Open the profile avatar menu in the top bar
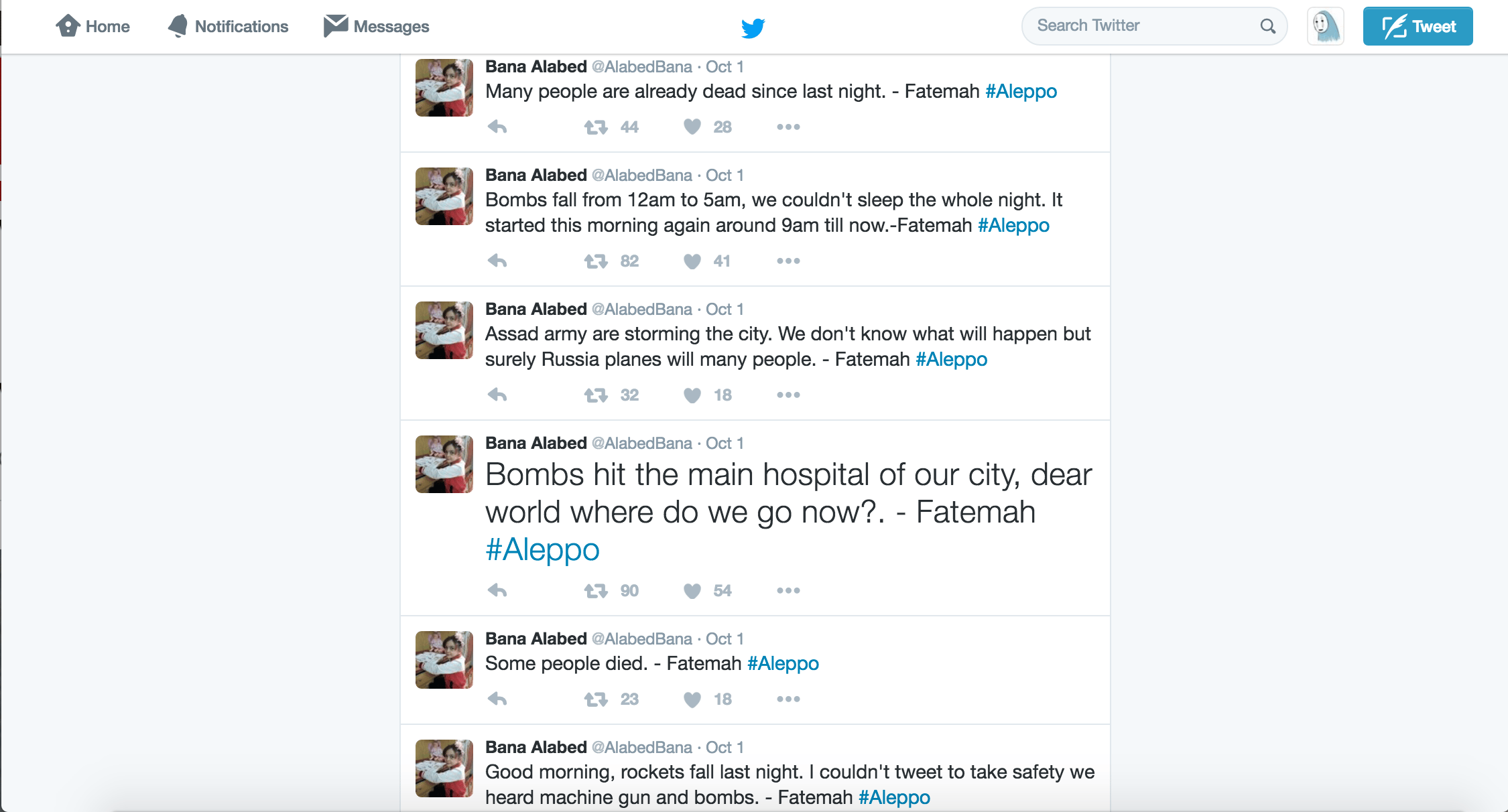Viewport: 1508px width, 812px height. 1325,26
